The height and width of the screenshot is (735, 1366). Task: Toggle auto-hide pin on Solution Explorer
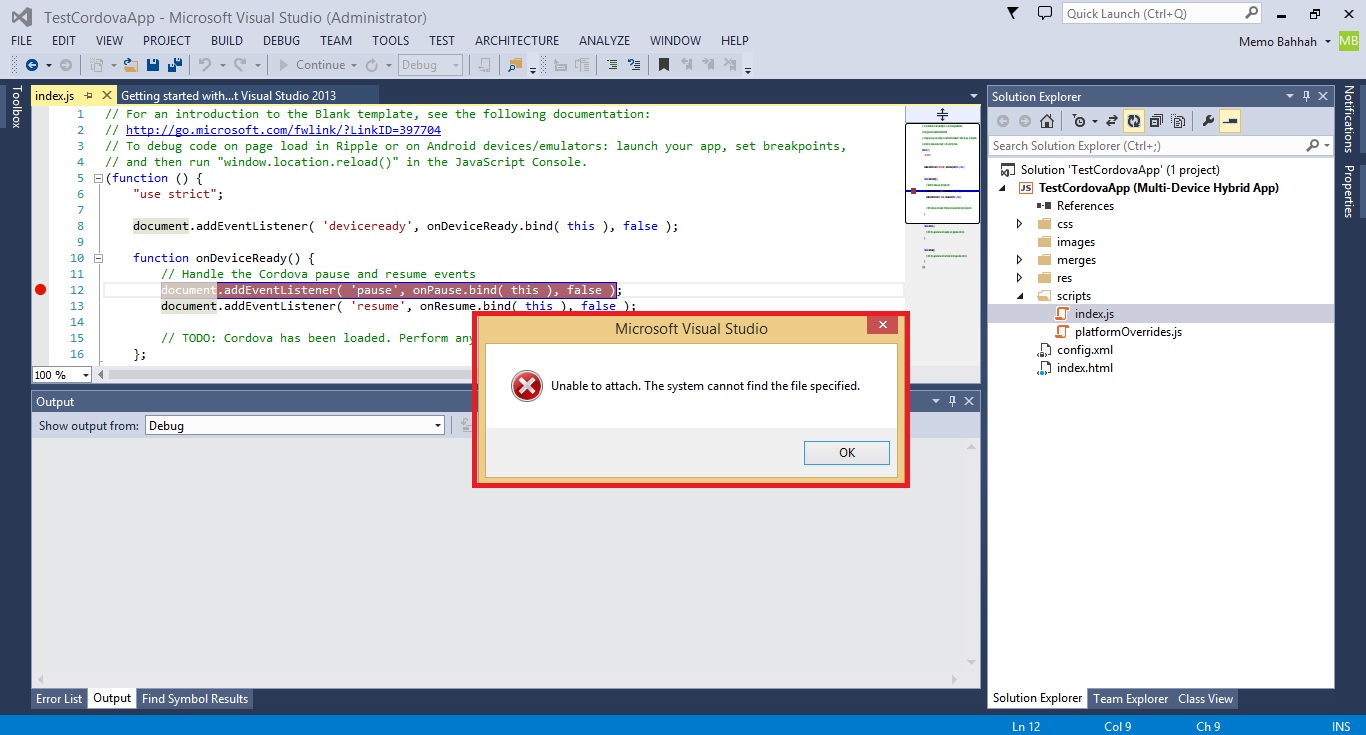[x=1307, y=97]
